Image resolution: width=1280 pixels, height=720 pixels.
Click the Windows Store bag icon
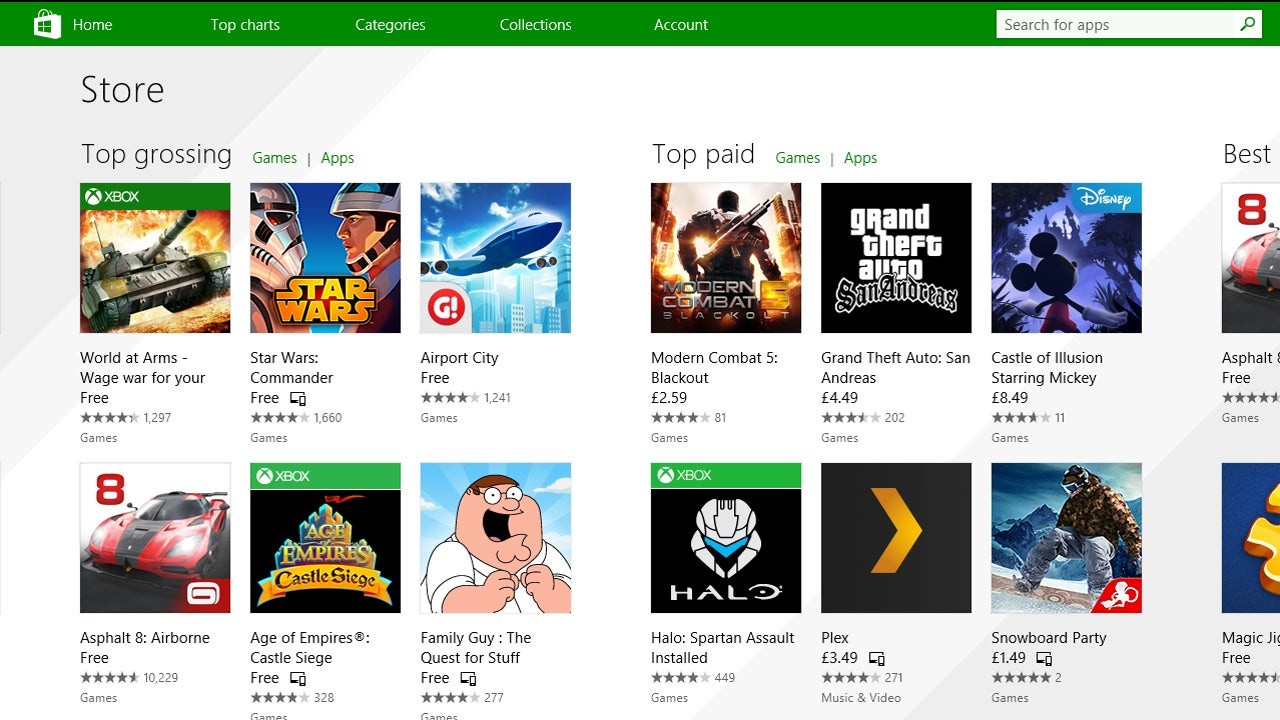click(x=47, y=24)
